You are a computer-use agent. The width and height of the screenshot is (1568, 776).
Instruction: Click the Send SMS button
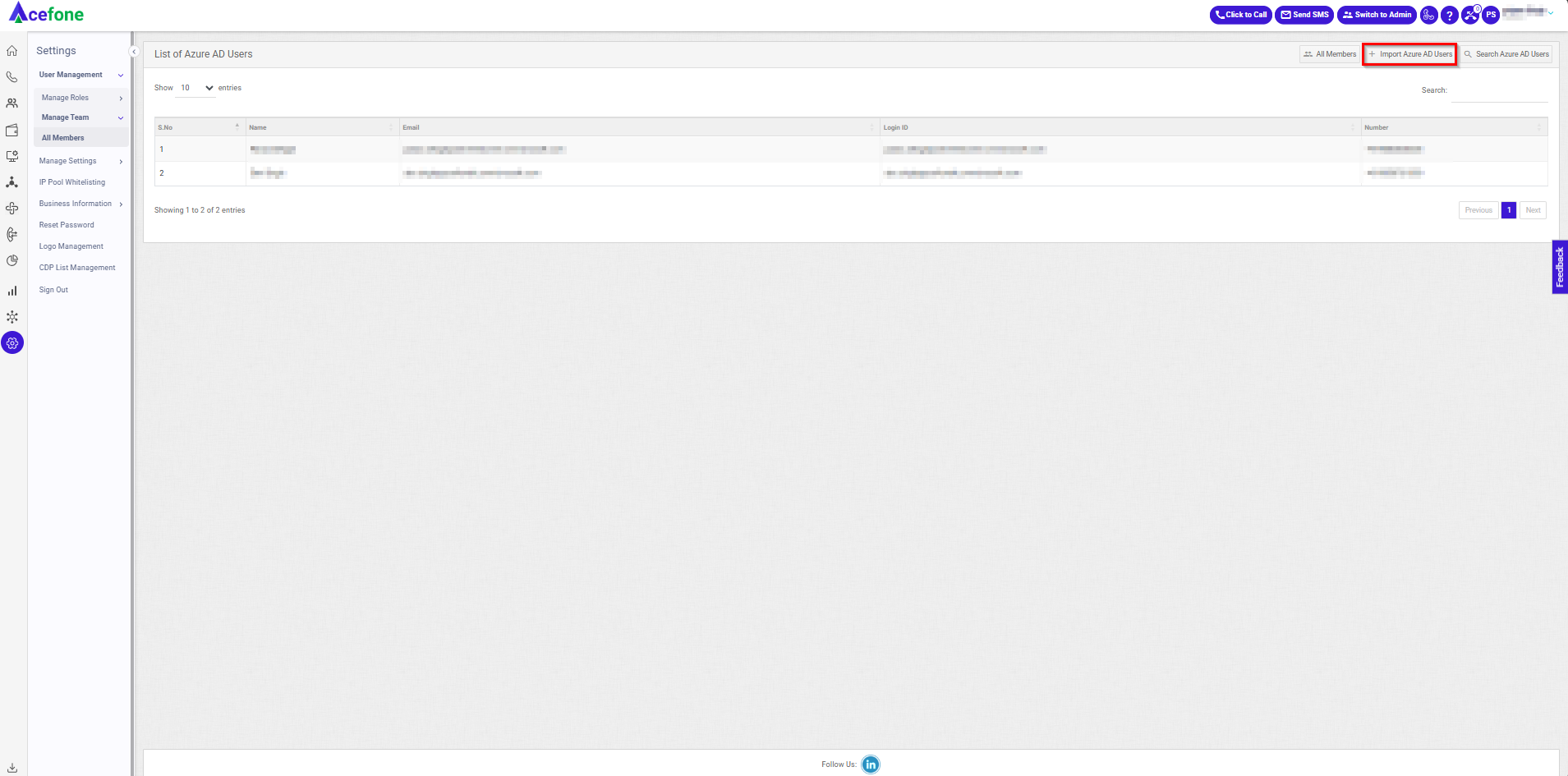click(x=1304, y=15)
